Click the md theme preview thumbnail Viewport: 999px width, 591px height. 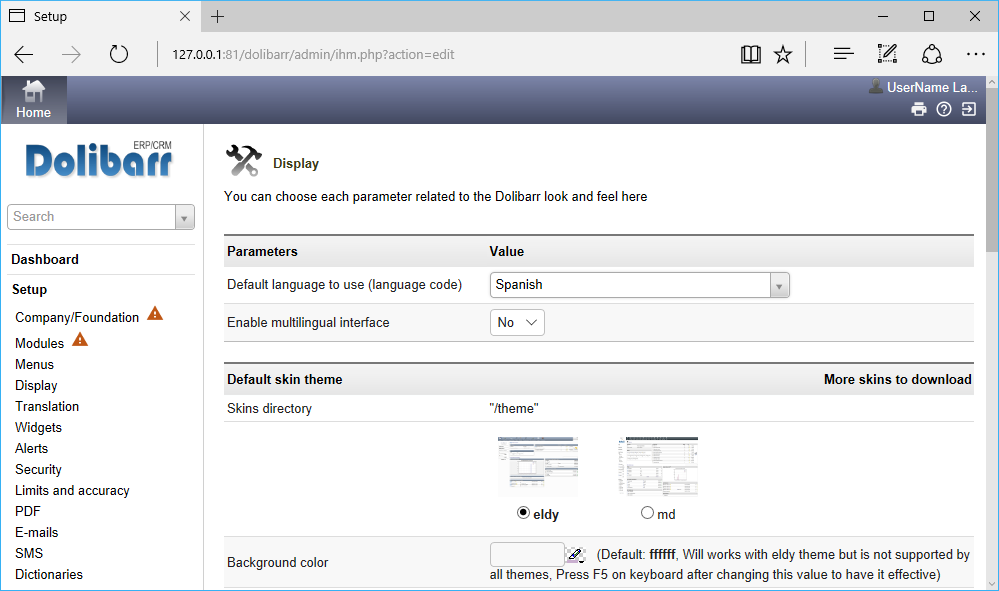click(658, 466)
